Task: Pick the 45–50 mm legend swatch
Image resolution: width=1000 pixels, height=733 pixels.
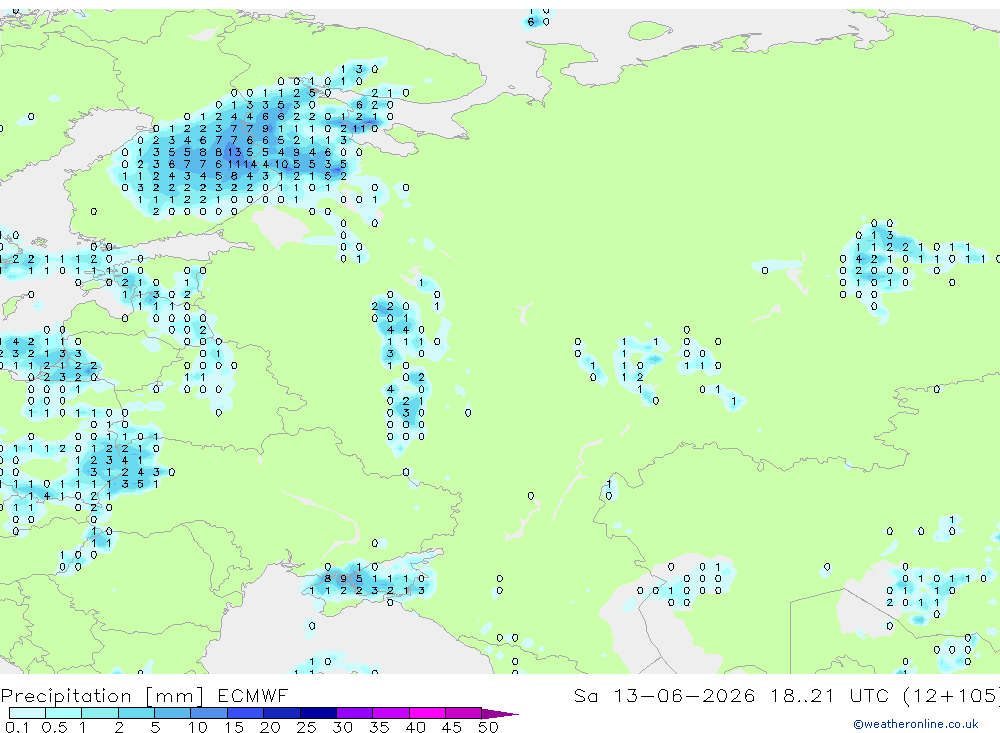Action: (x=463, y=713)
